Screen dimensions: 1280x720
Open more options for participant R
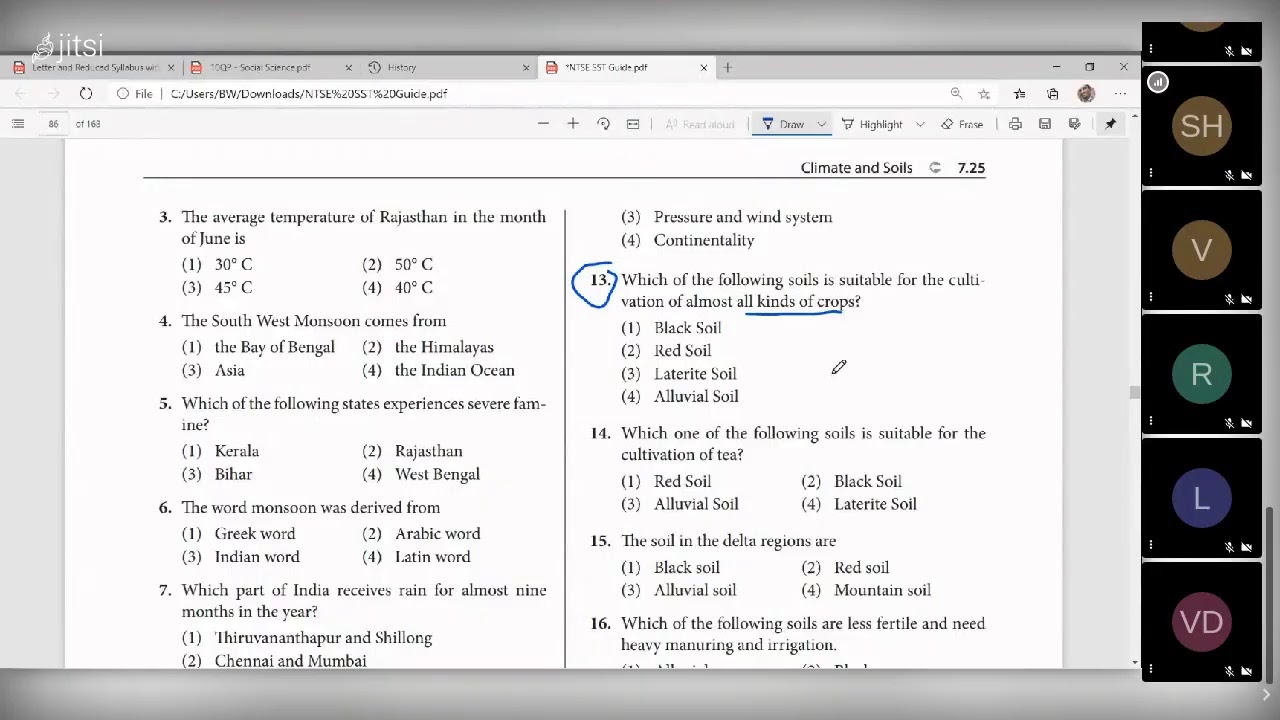coord(1151,421)
